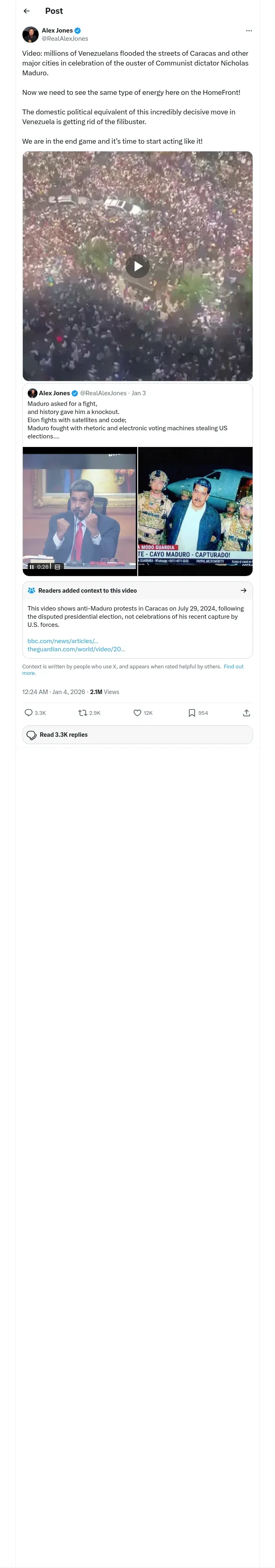This screenshot has width=275, height=1568.
Task: Click the Find out more link
Action: [233, 666]
